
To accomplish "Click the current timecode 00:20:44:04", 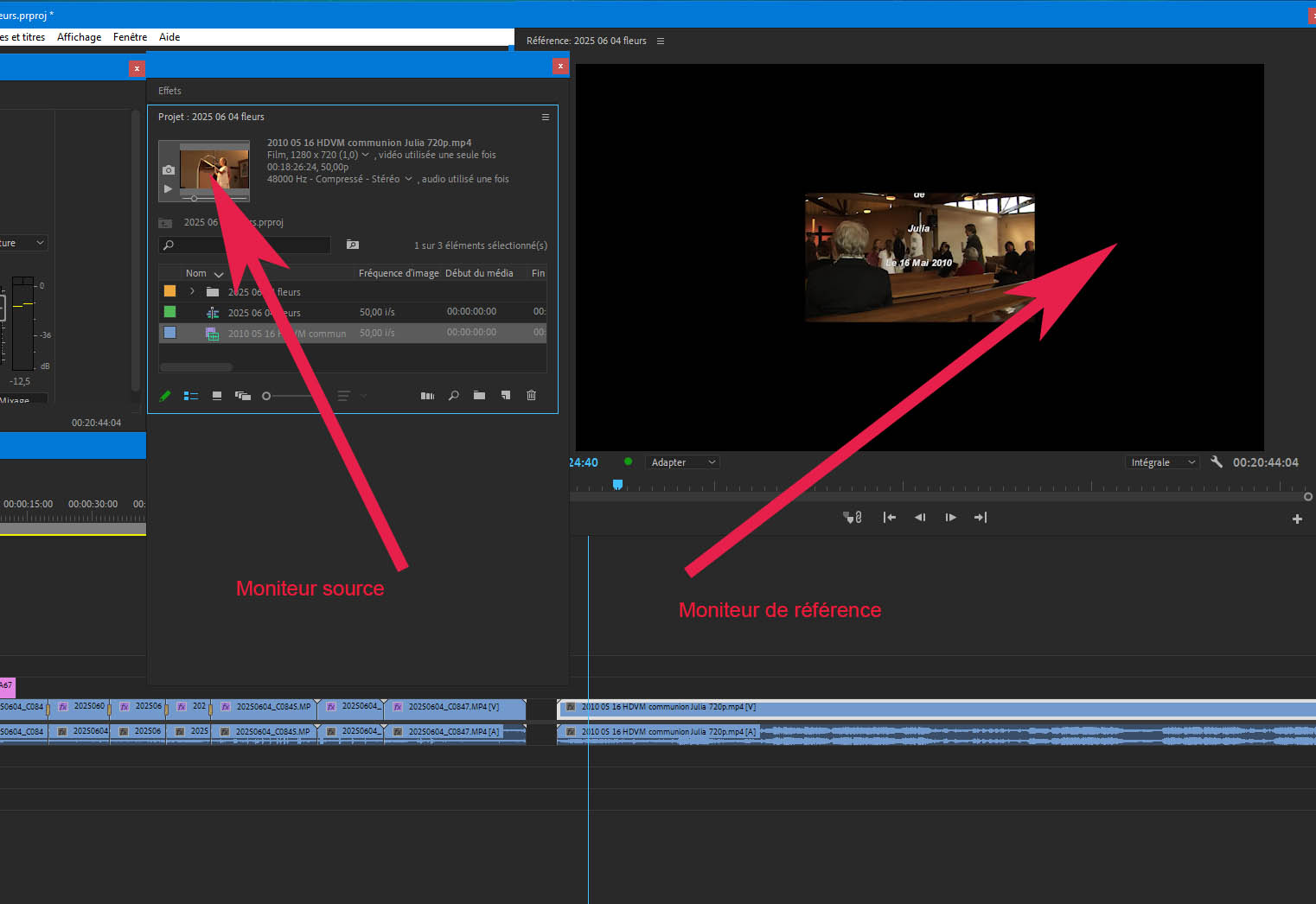I will click(x=1266, y=462).
